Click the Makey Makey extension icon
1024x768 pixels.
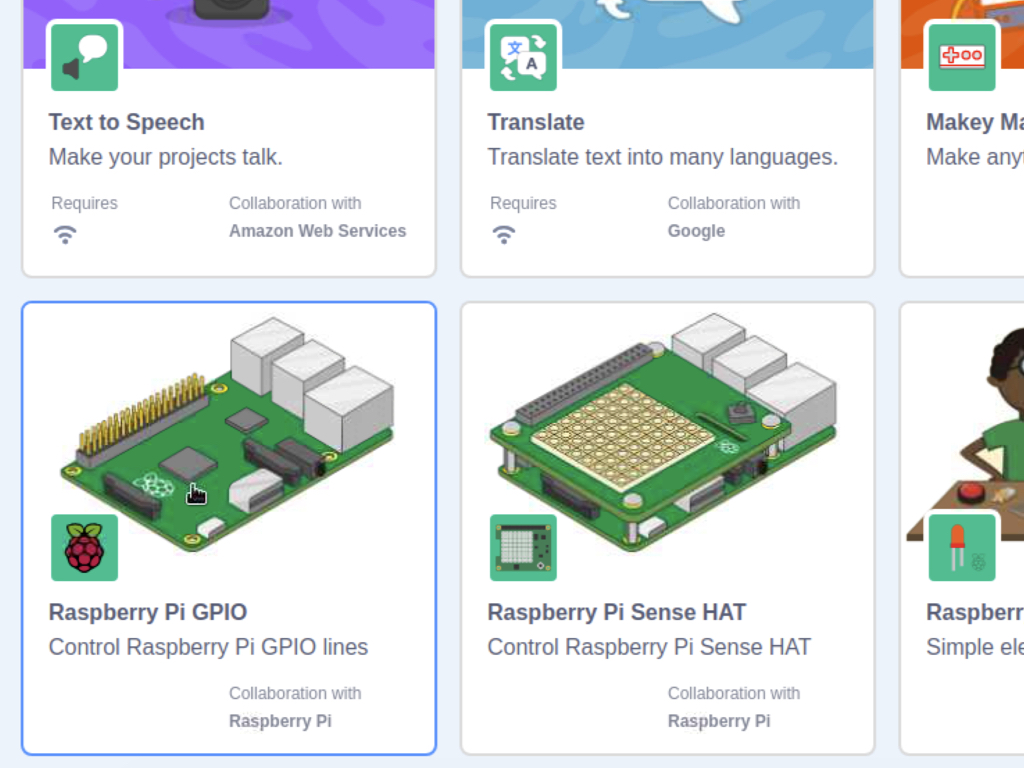(962, 57)
